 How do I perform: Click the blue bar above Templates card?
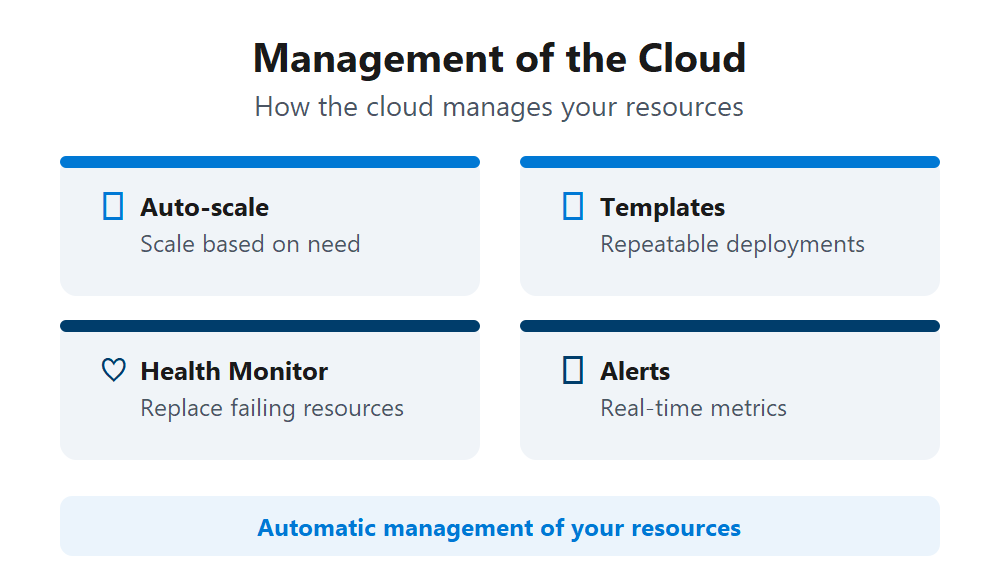click(730, 160)
